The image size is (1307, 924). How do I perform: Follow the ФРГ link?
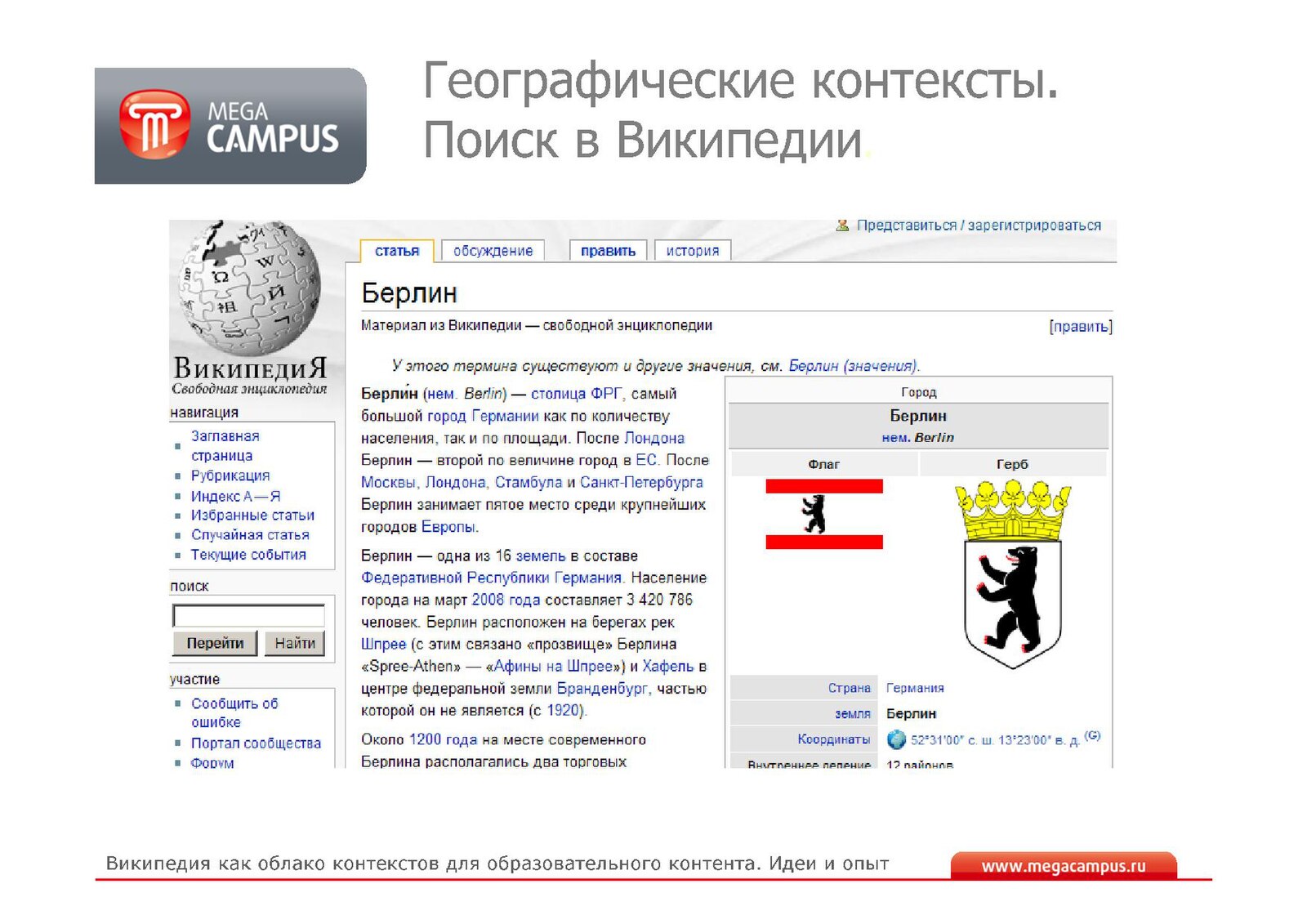point(606,394)
